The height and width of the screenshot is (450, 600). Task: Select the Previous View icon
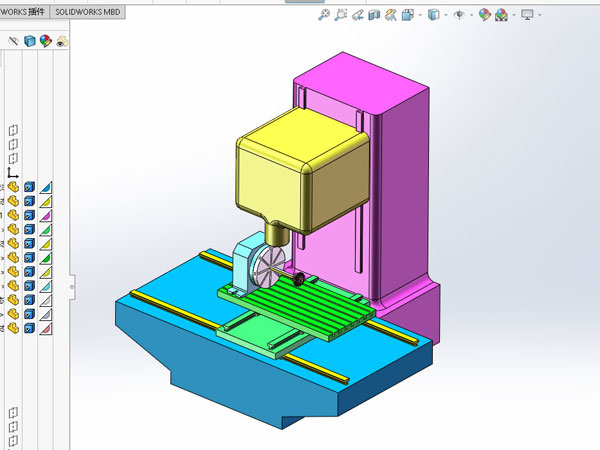tap(359, 15)
